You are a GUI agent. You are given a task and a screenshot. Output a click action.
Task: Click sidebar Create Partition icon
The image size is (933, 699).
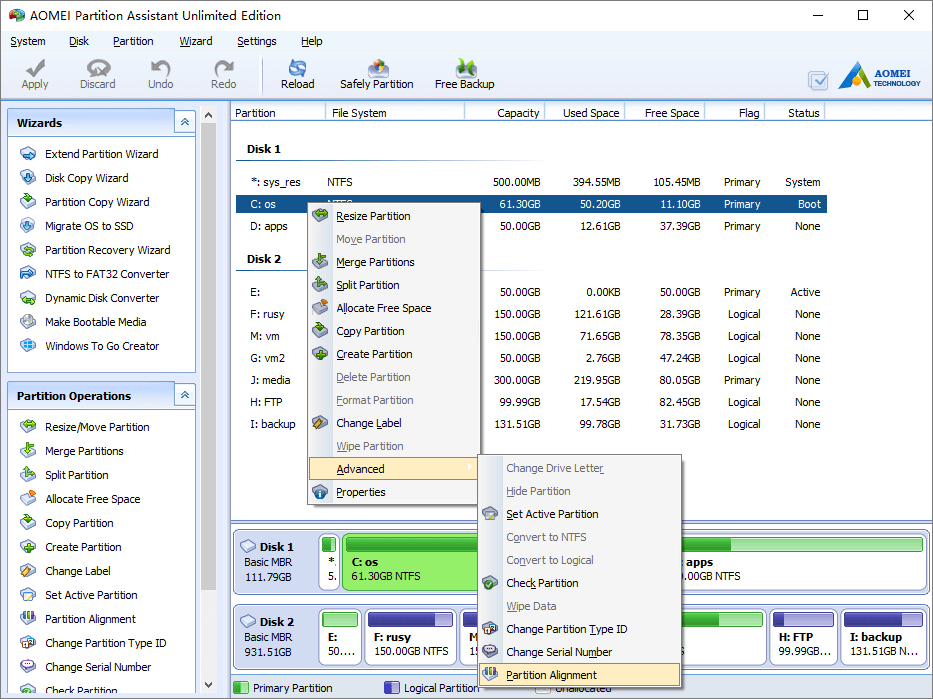pyautogui.click(x=28, y=547)
